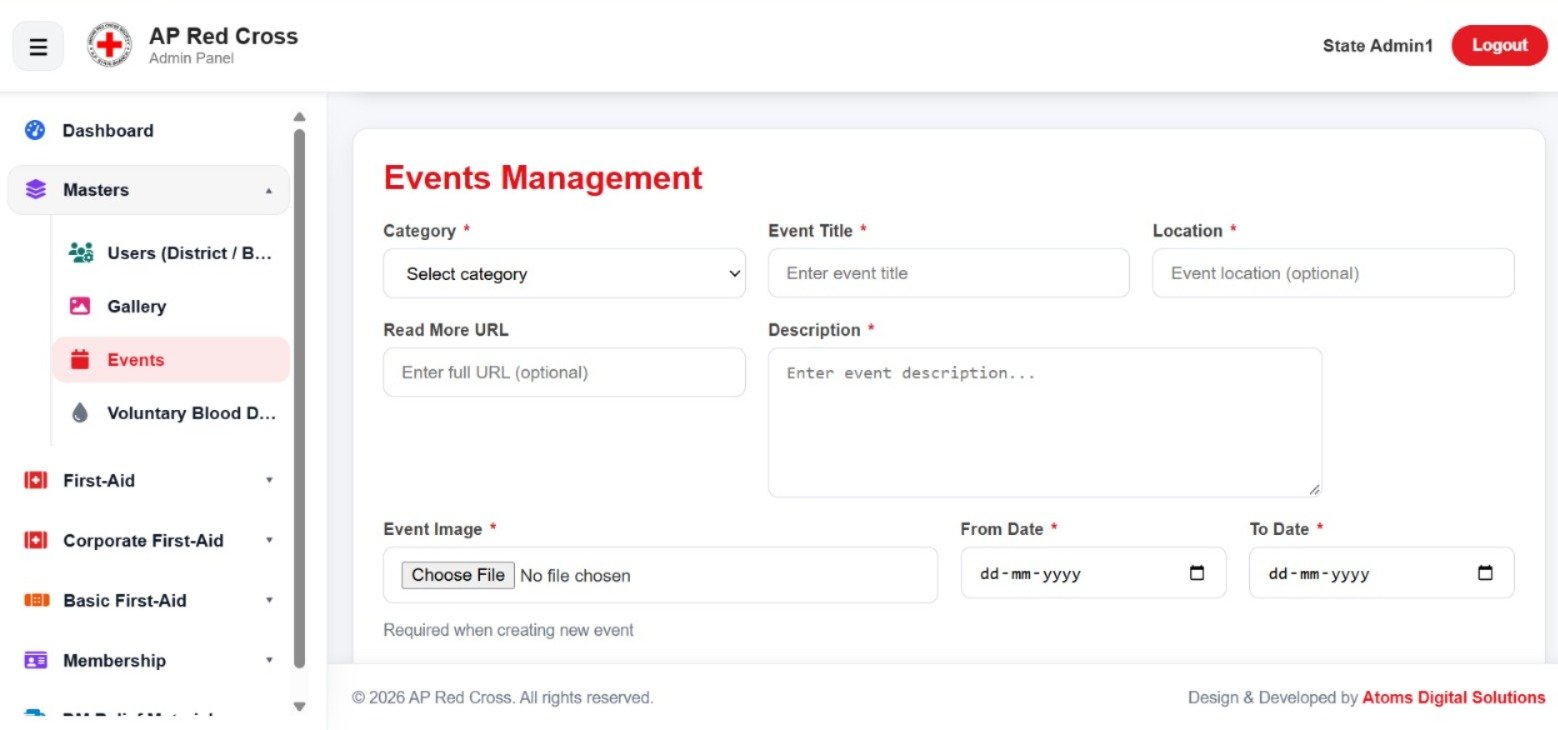Click the "No file chosen" text

[575, 575]
